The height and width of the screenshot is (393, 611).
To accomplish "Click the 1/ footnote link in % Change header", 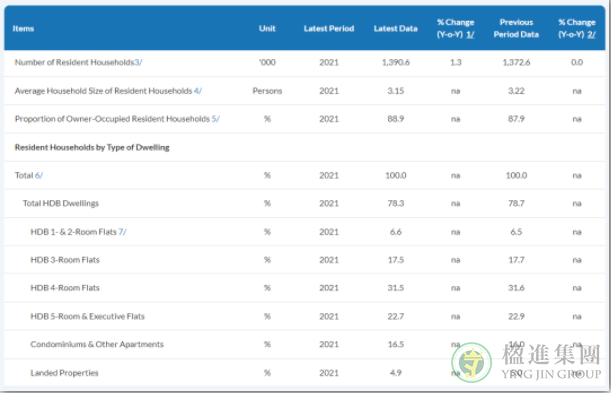I will pyautogui.click(x=470, y=35).
